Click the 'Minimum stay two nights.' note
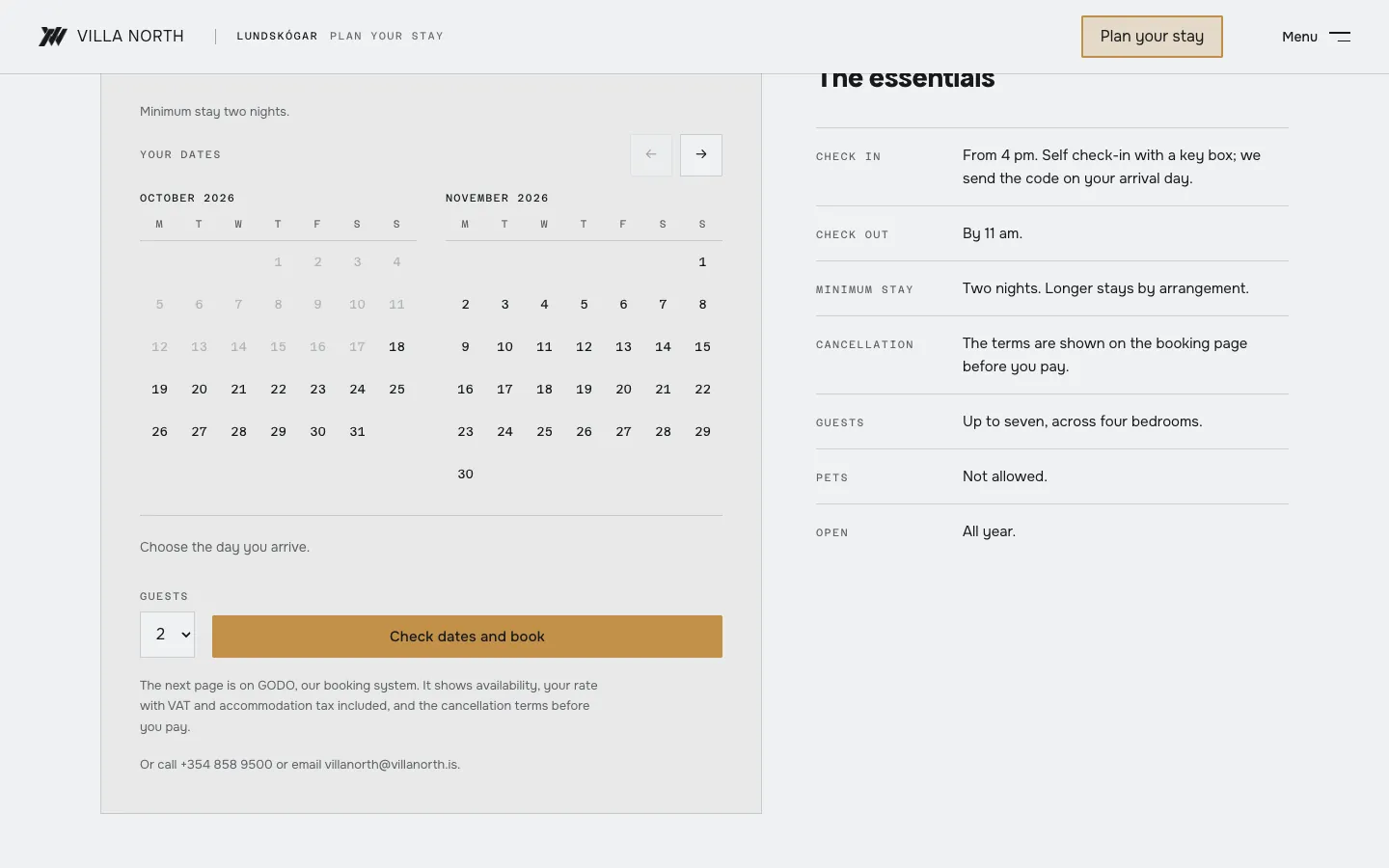Screen dimensions: 1389x868 click(x=214, y=112)
